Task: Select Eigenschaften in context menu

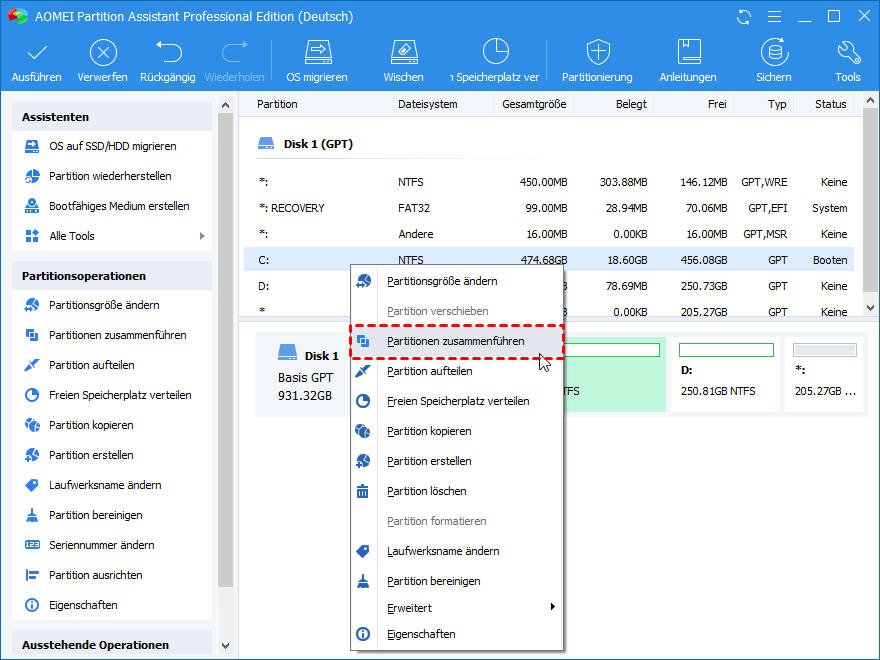Action: [x=457, y=634]
